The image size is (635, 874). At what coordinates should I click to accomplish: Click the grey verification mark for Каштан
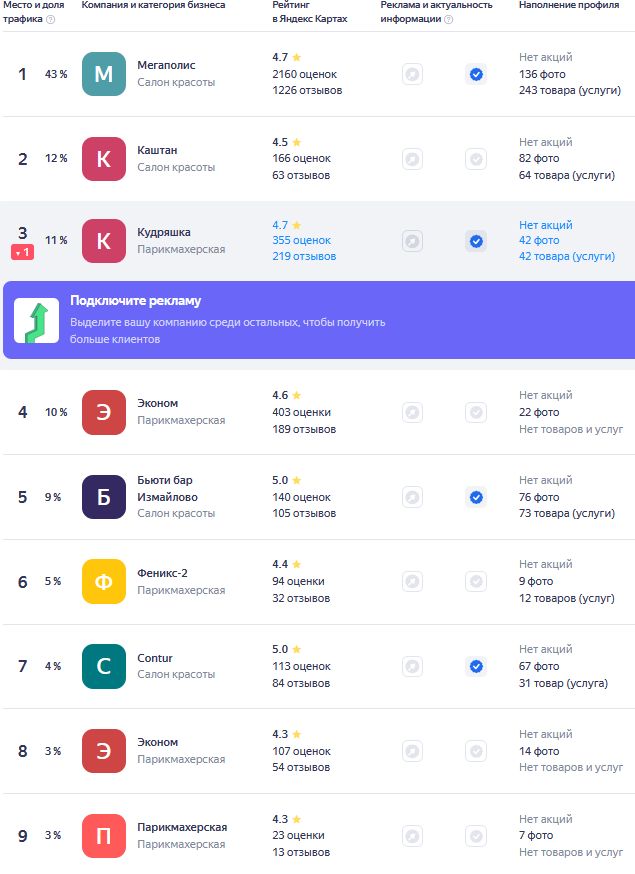[476, 159]
